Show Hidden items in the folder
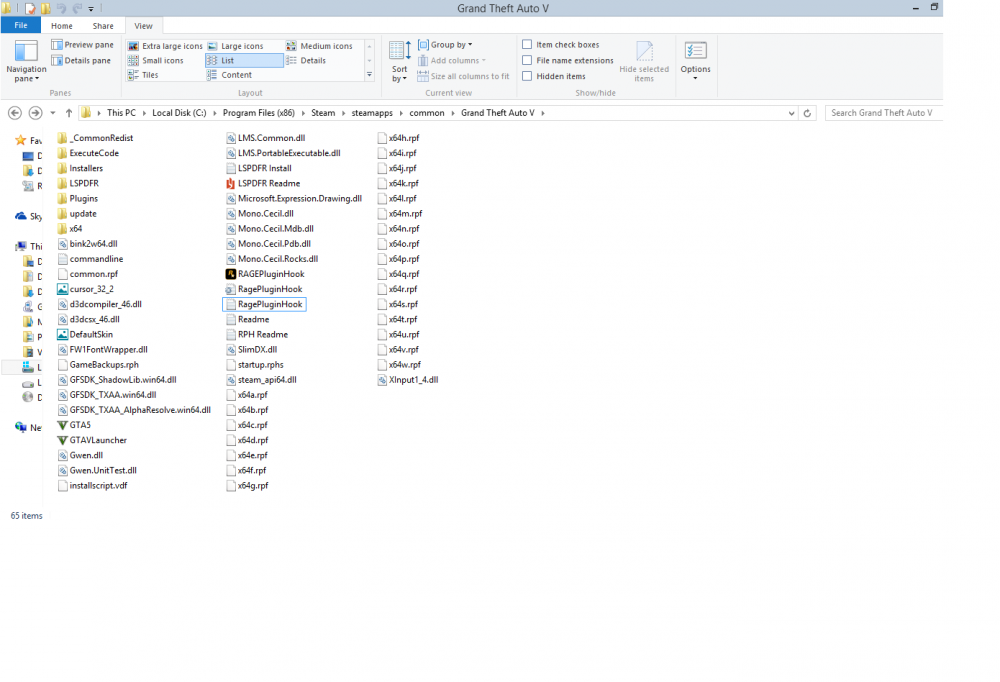 [x=527, y=75]
